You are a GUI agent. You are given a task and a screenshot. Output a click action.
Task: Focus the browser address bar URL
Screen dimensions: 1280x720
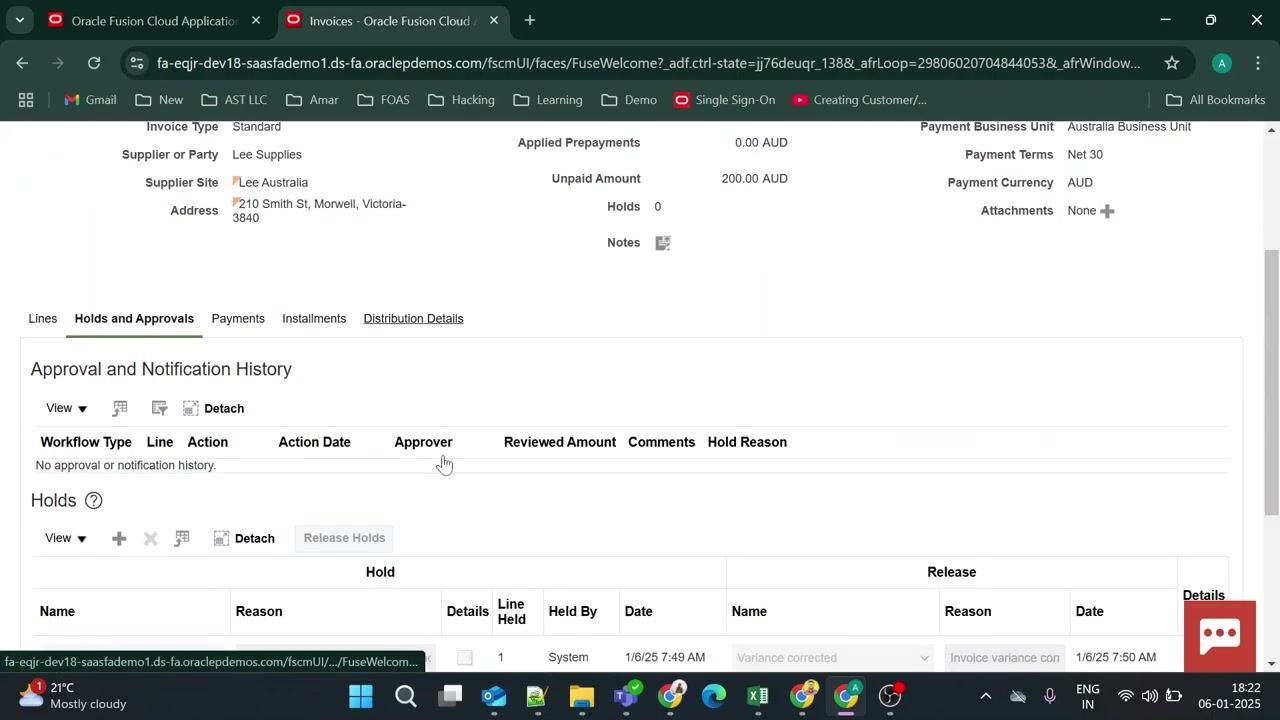pos(648,63)
